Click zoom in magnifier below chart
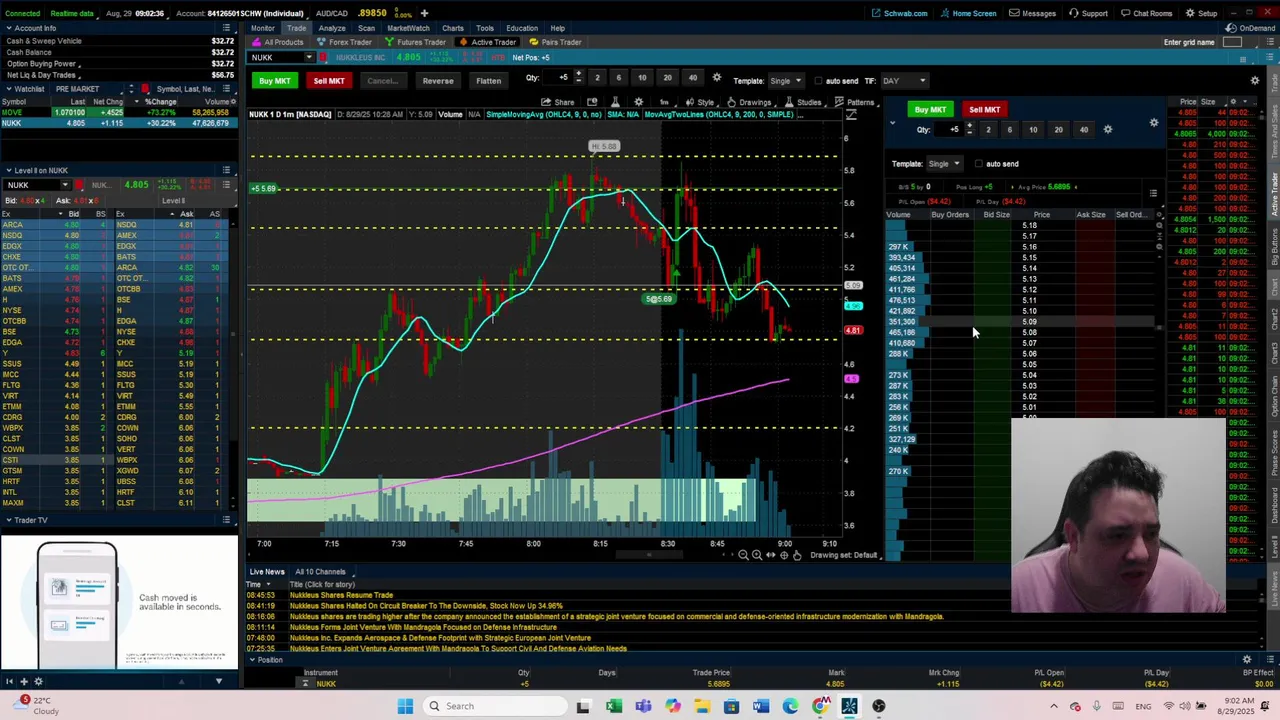The height and width of the screenshot is (720, 1280). (x=757, y=555)
